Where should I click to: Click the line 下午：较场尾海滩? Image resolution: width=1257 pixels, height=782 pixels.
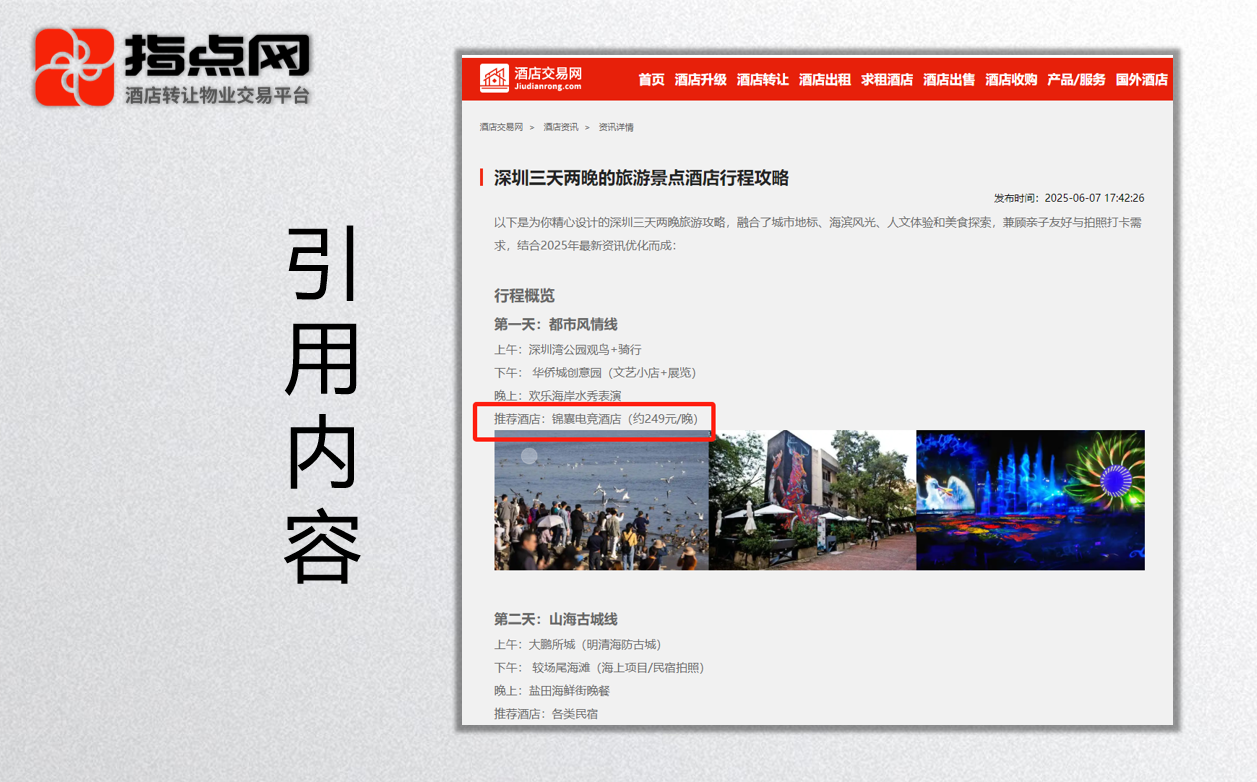pyautogui.click(x=599, y=667)
